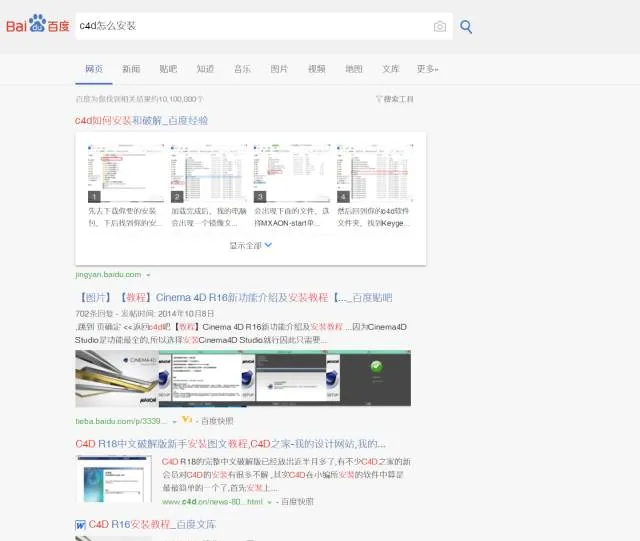Click the Baidu logo

[x=38, y=24]
